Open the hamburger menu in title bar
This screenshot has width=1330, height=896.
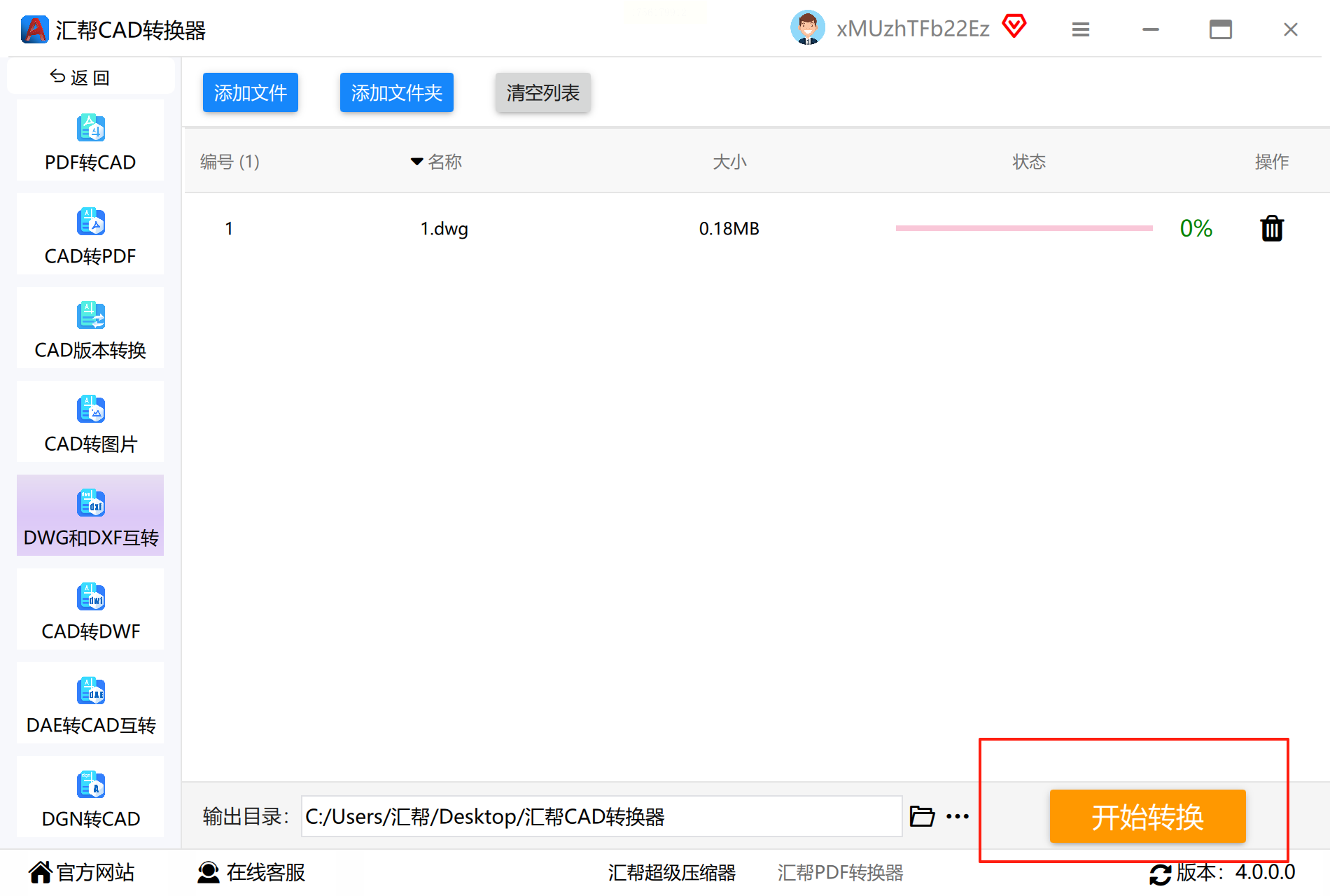tap(1081, 29)
